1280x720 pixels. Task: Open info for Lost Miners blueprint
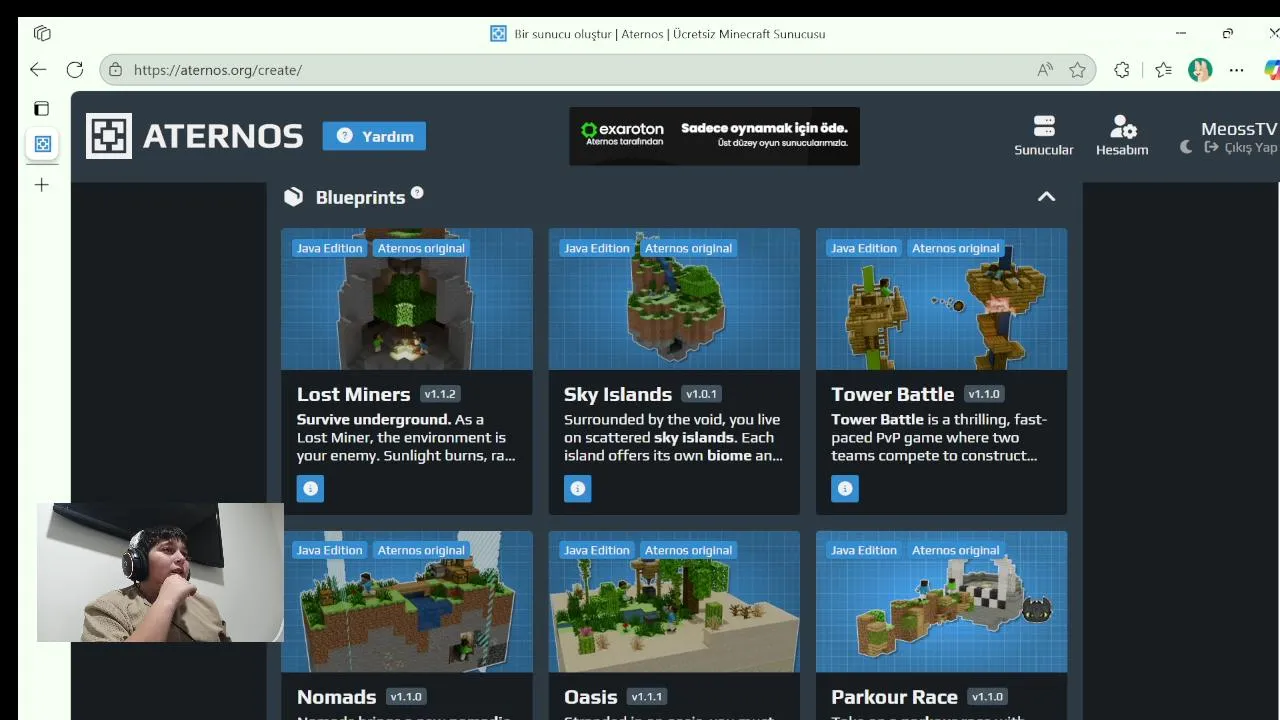point(310,488)
